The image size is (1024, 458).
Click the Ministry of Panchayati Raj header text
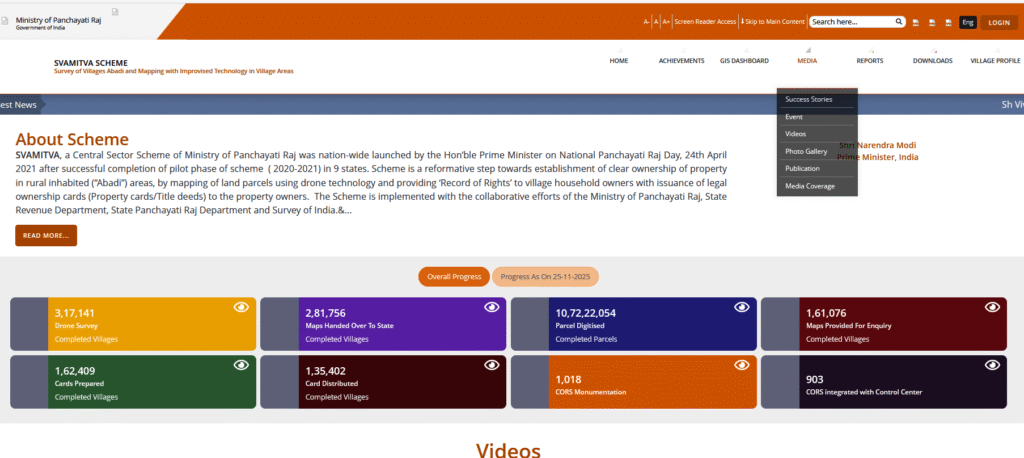pos(58,20)
